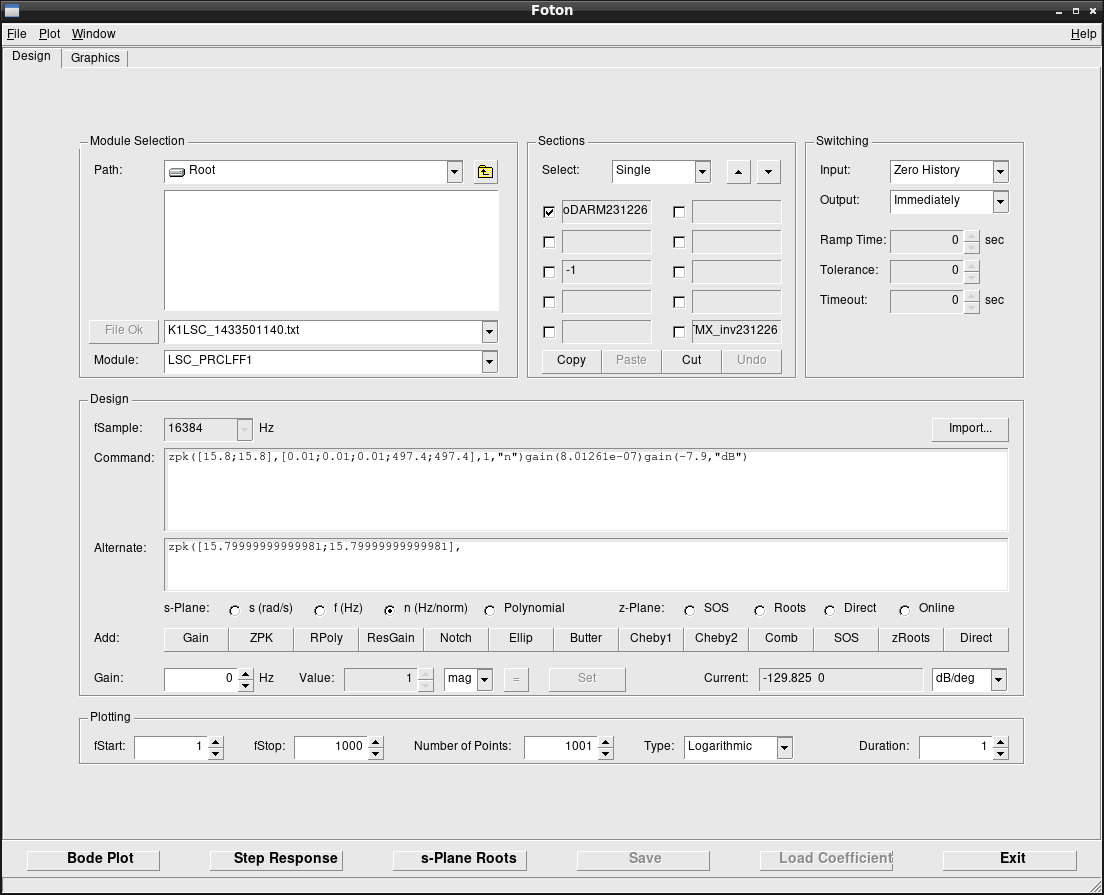Expand the K1LSC_1433501140.txt file dropdown

(x=489, y=332)
